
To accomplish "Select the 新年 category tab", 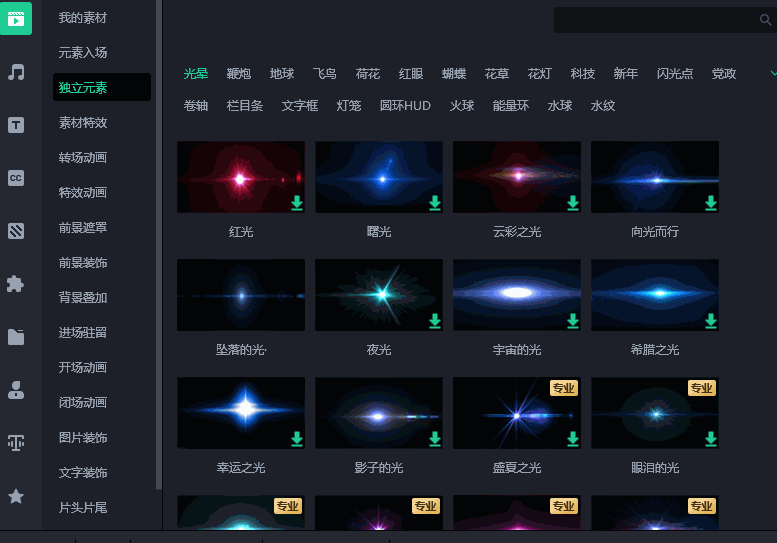I will coord(626,74).
